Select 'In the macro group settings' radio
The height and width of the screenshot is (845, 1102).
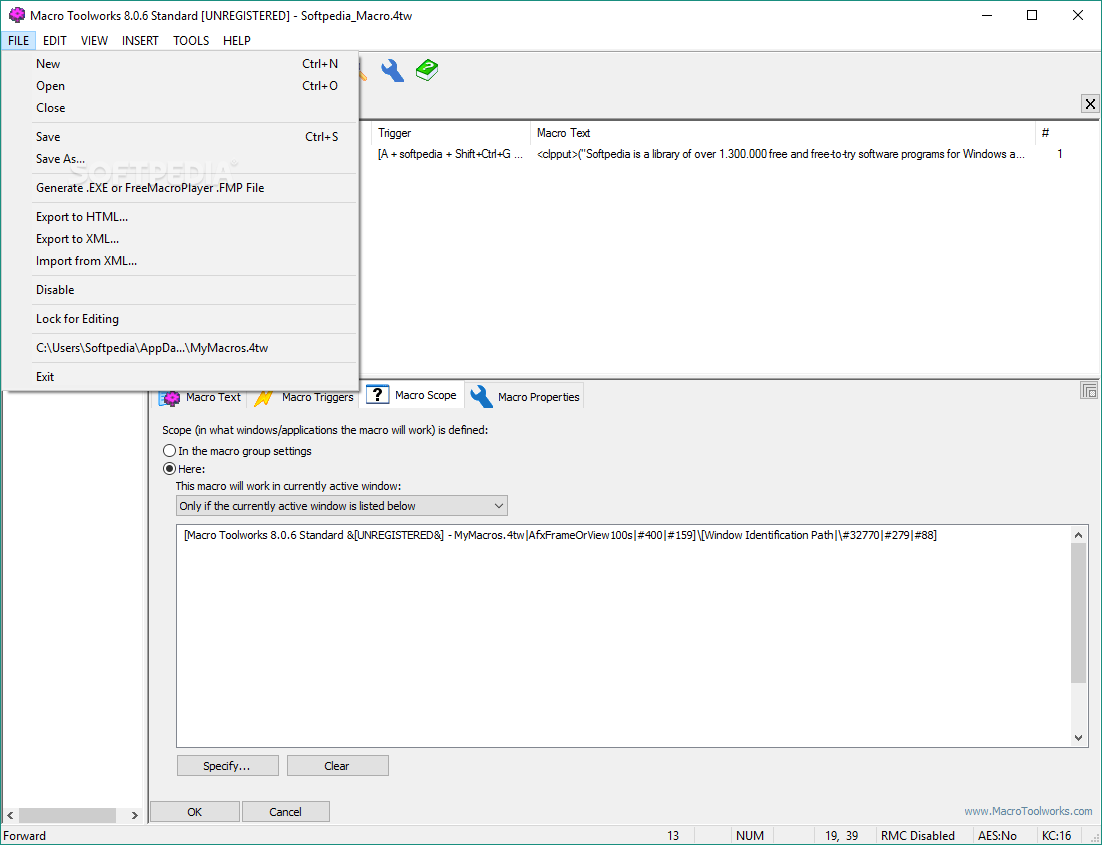238,451
